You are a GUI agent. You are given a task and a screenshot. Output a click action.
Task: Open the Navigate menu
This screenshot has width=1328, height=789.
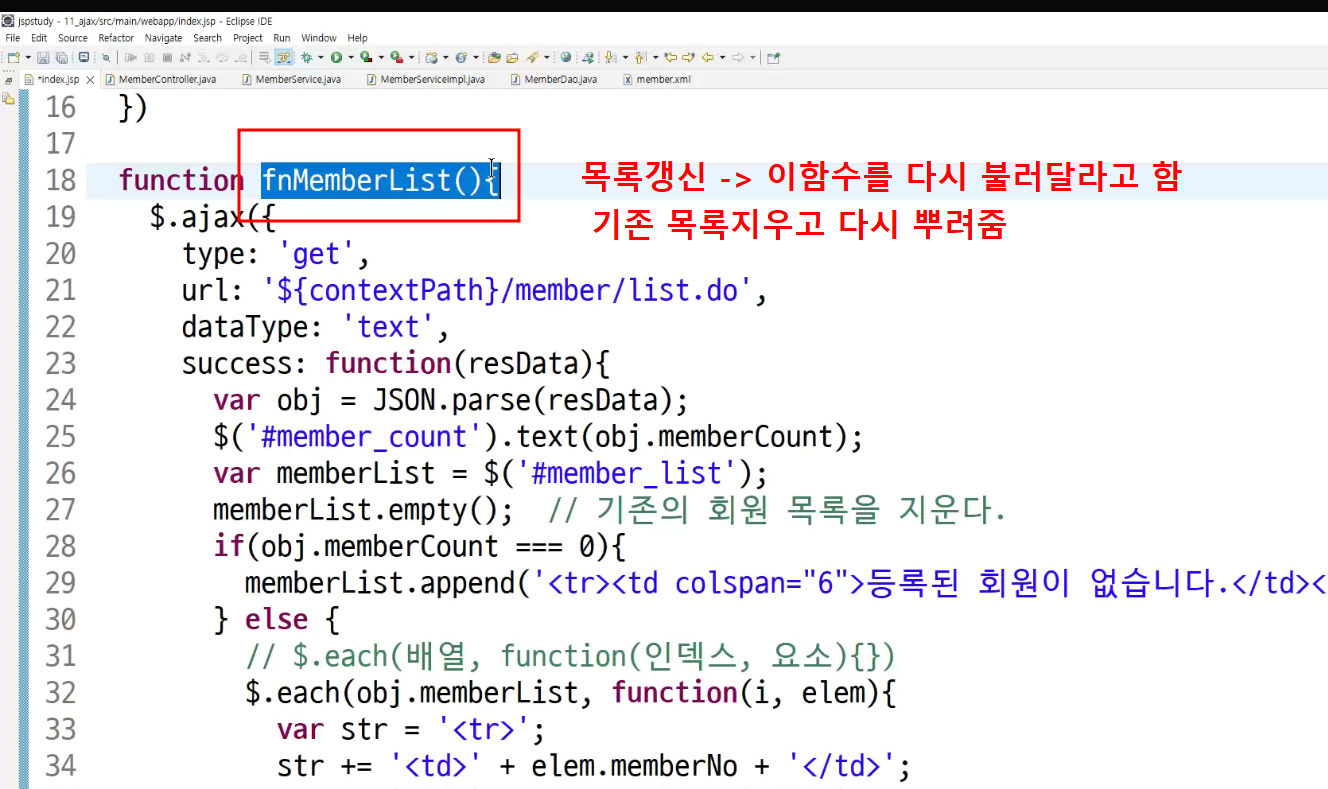(x=164, y=38)
